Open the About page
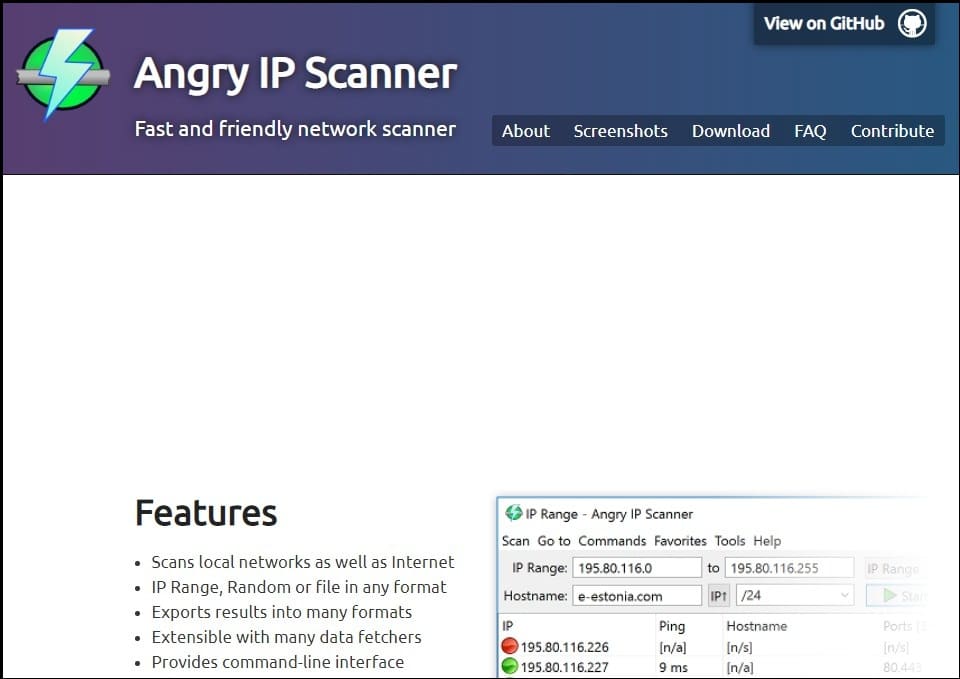 525,131
